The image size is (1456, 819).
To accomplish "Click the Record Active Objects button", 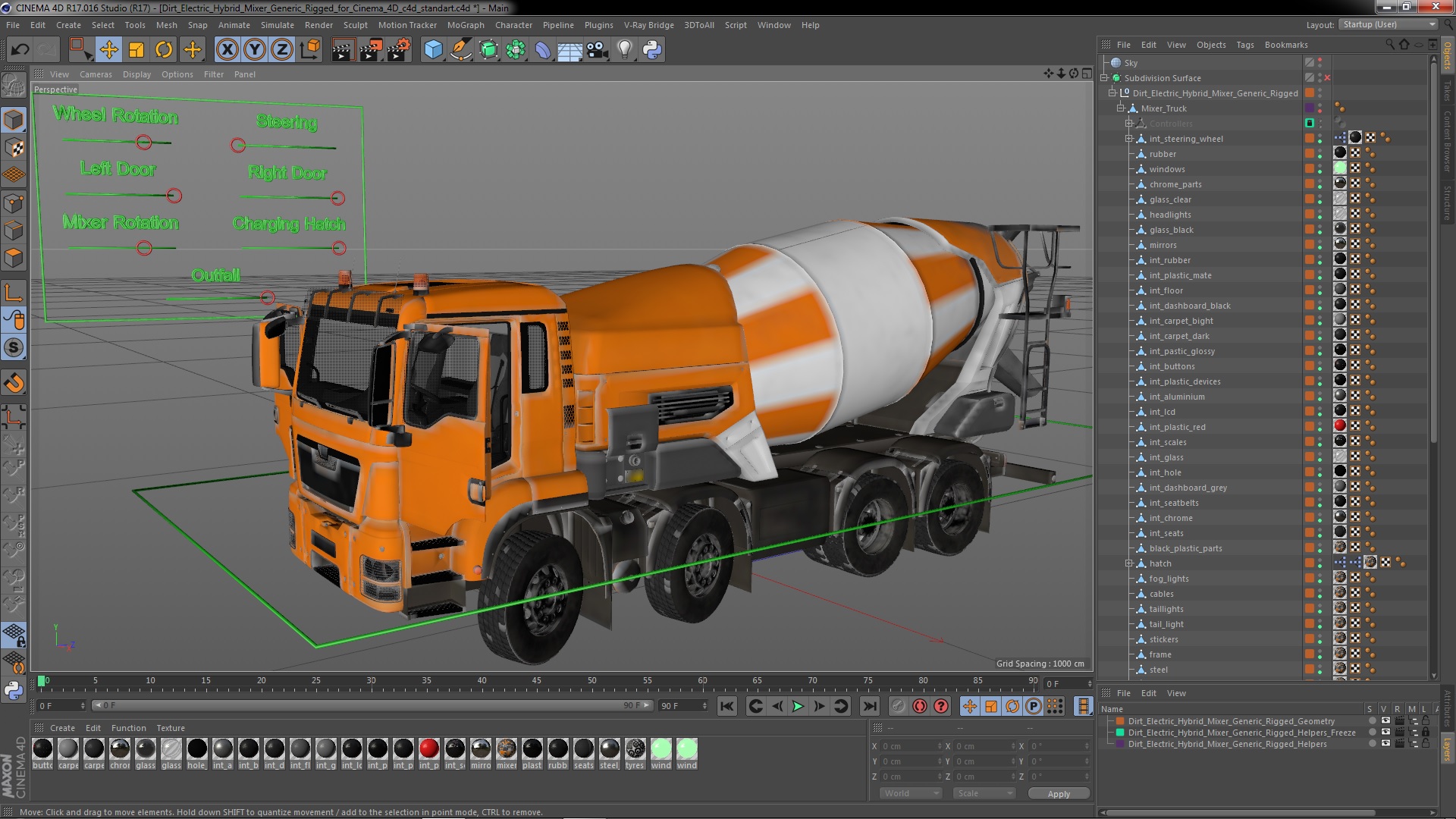I will coord(899,706).
